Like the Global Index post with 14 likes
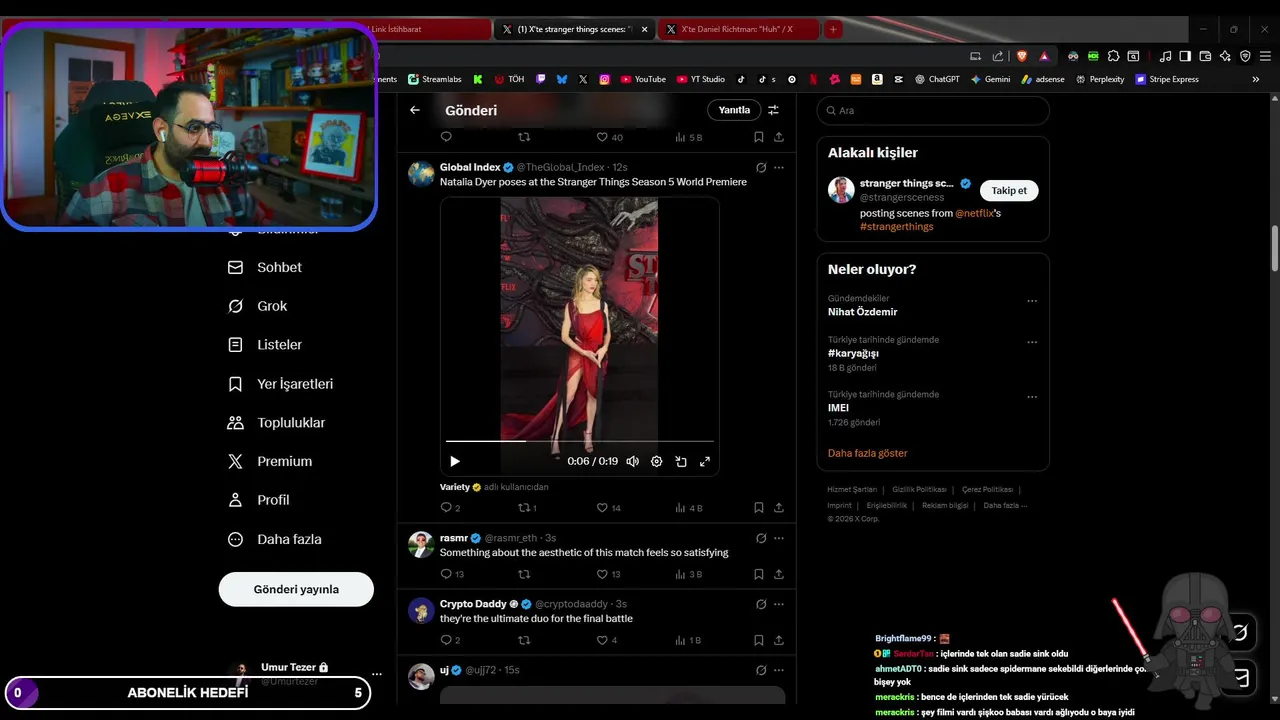 pos(602,507)
